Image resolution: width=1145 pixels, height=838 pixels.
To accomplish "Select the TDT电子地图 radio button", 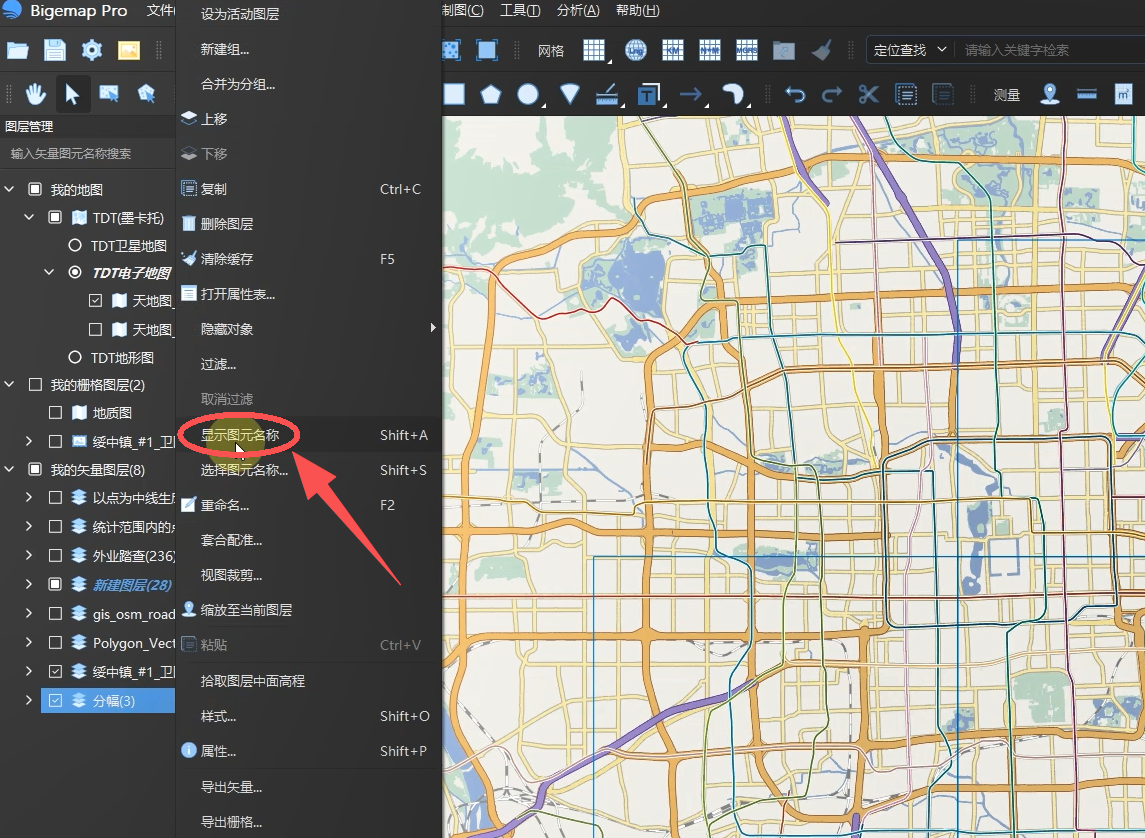I will point(74,272).
